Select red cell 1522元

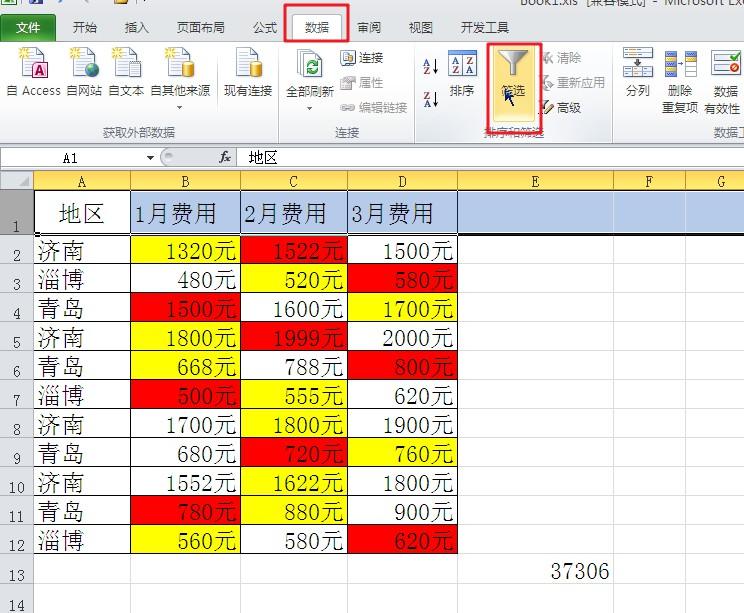294,250
